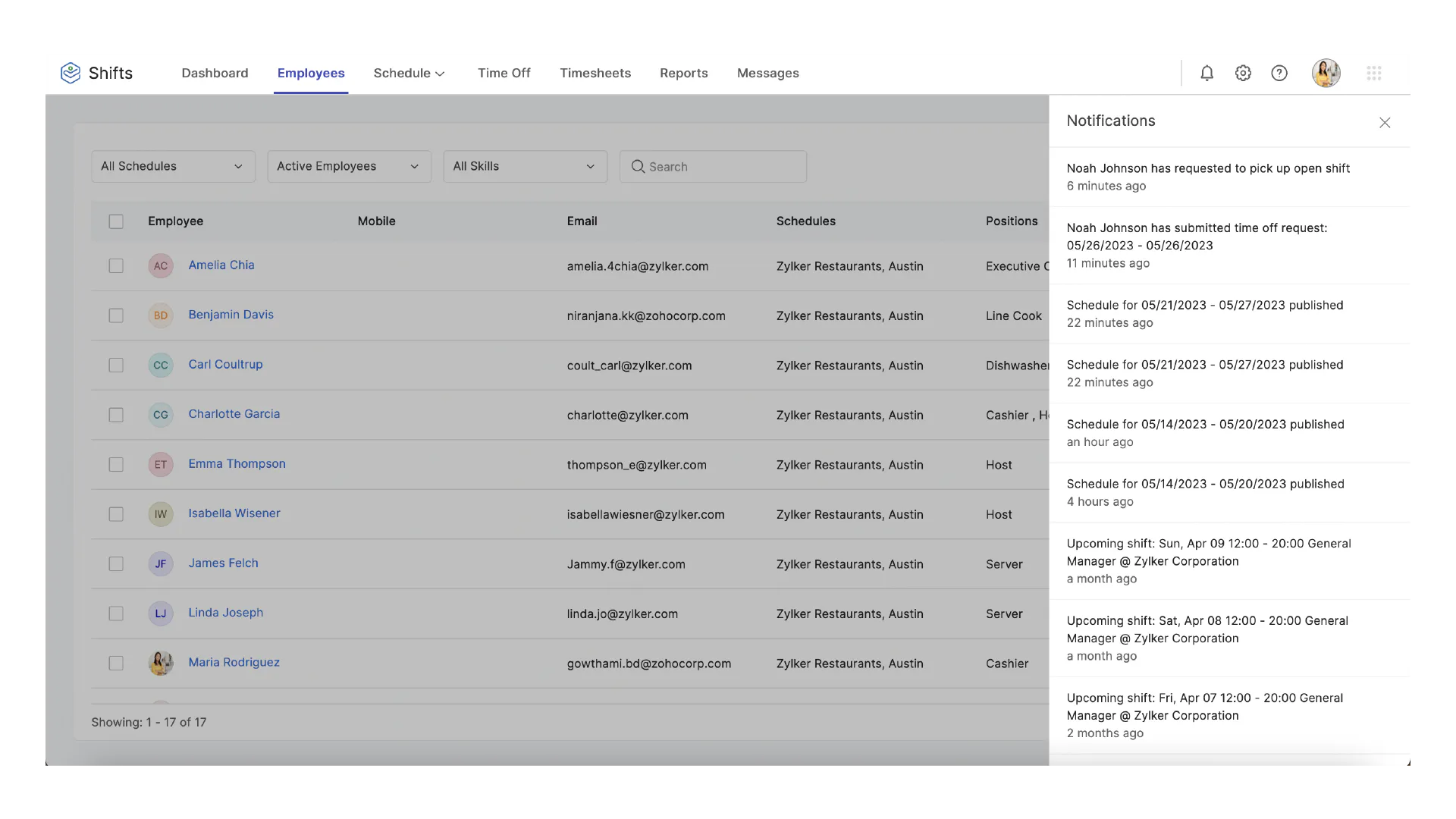Expand the Active Employees filter dropdown
The height and width of the screenshot is (819, 1456).
(x=349, y=166)
